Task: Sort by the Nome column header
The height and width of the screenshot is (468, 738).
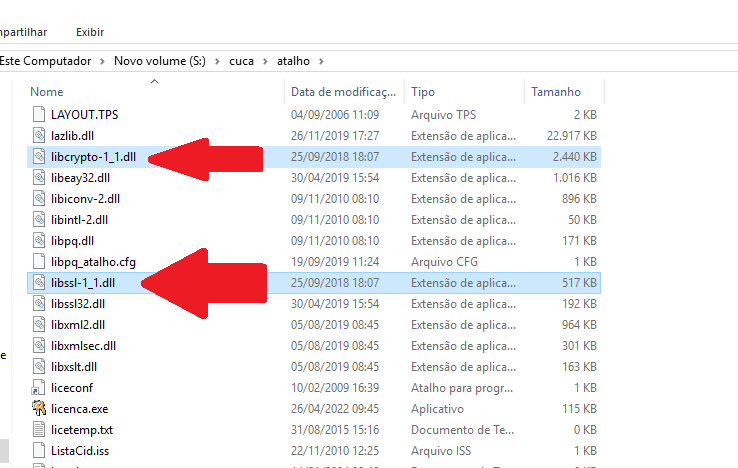Action: (47, 92)
